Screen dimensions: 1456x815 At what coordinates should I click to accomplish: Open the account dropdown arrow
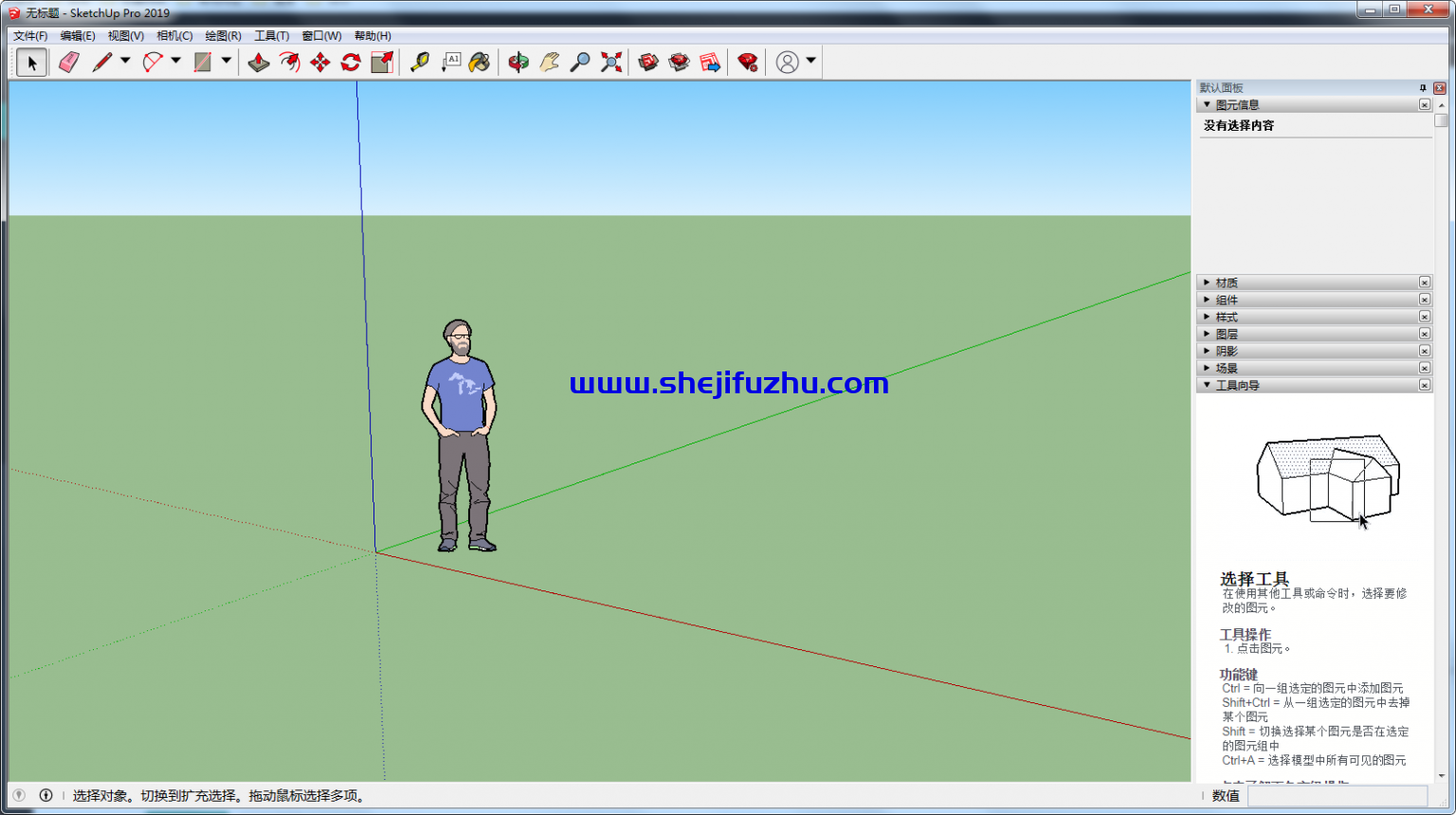[x=811, y=62]
